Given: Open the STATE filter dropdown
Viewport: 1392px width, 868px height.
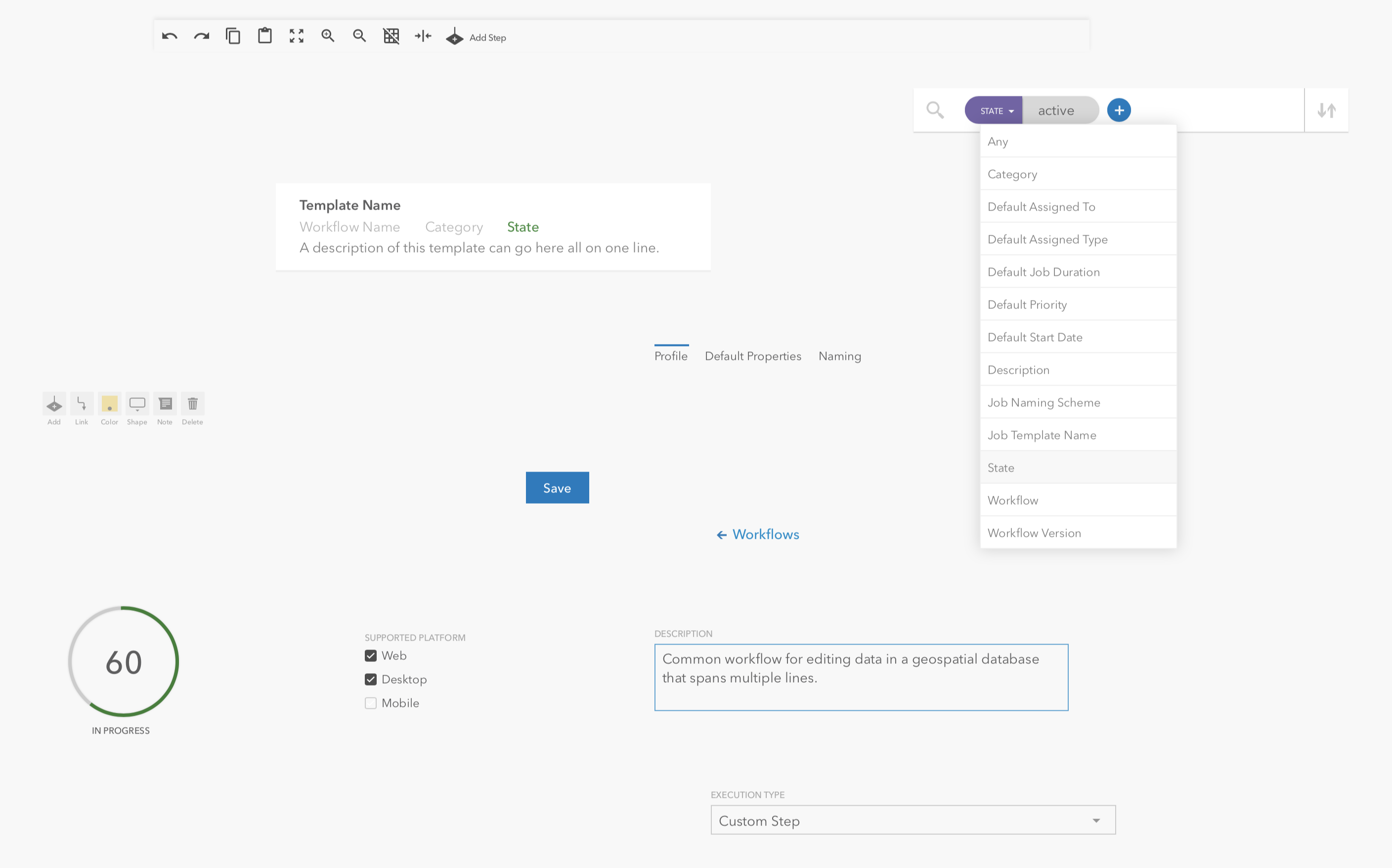Looking at the screenshot, I should click(x=993, y=110).
